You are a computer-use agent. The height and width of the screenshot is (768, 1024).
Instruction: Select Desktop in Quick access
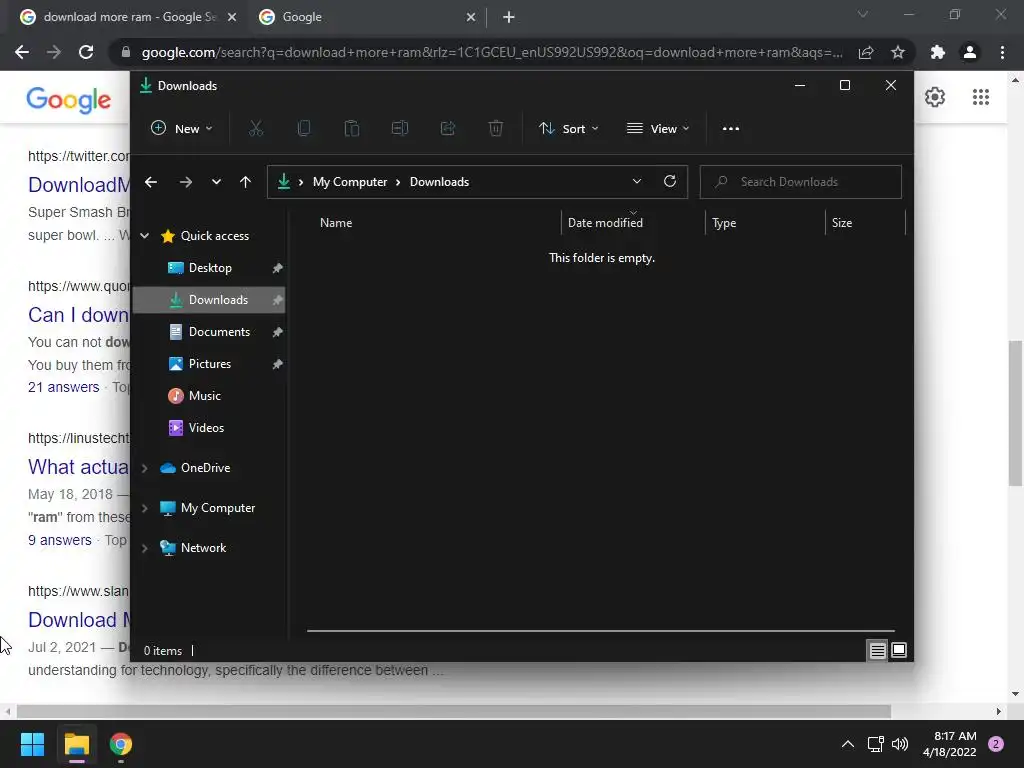tap(209, 268)
